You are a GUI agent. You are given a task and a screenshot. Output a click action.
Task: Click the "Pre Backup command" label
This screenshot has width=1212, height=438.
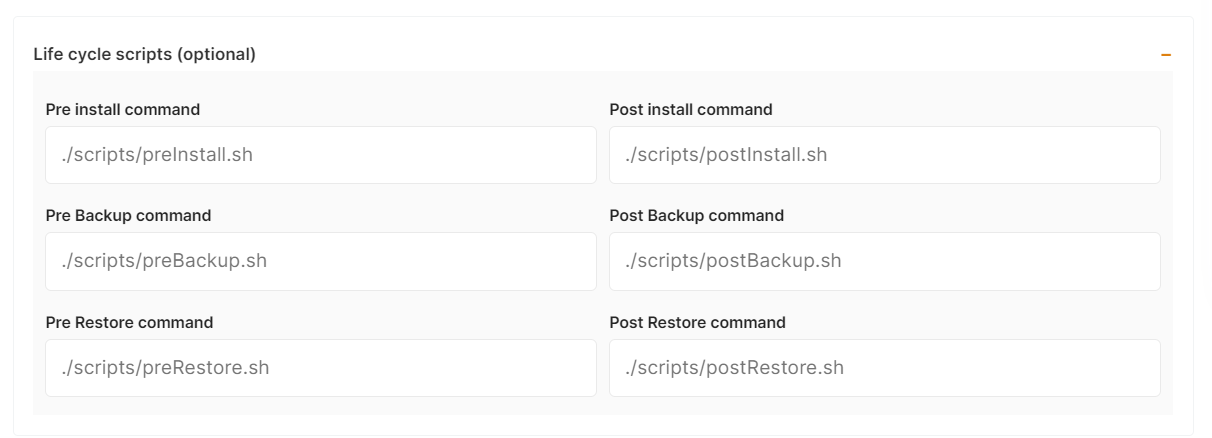pyautogui.click(x=128, y=215)
